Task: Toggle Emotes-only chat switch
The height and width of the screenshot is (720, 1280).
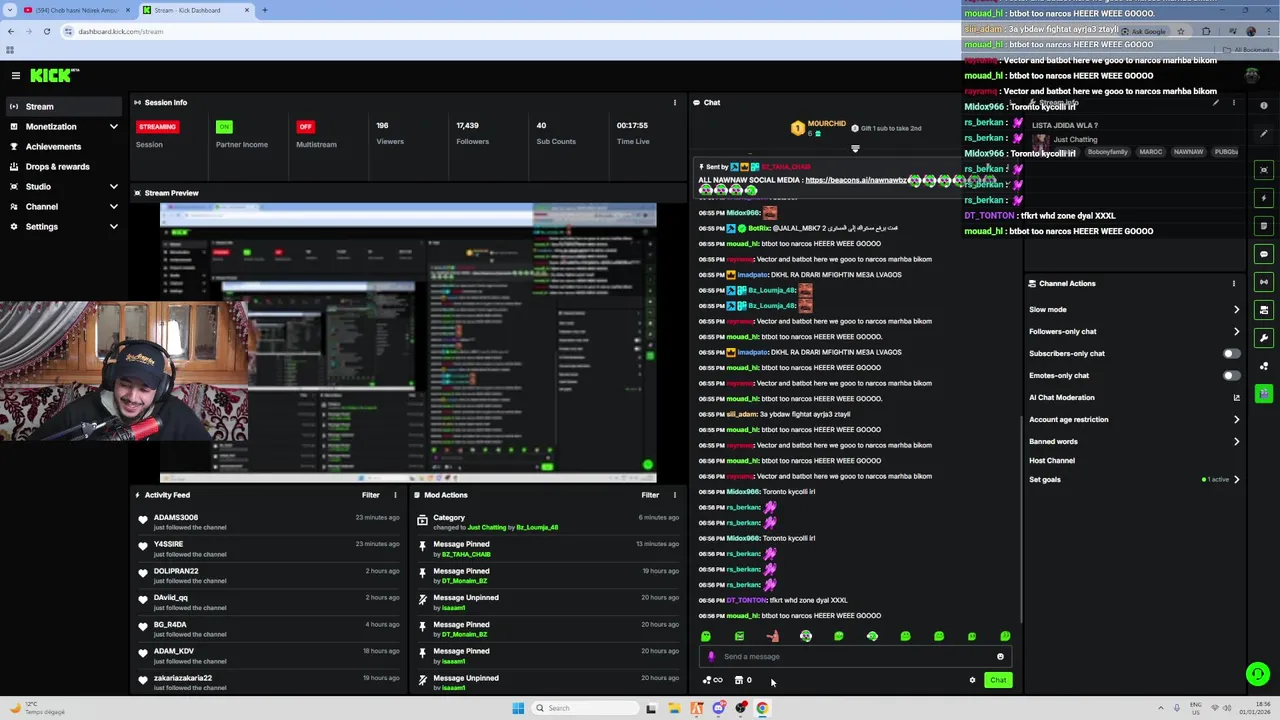Action: 1232,375
